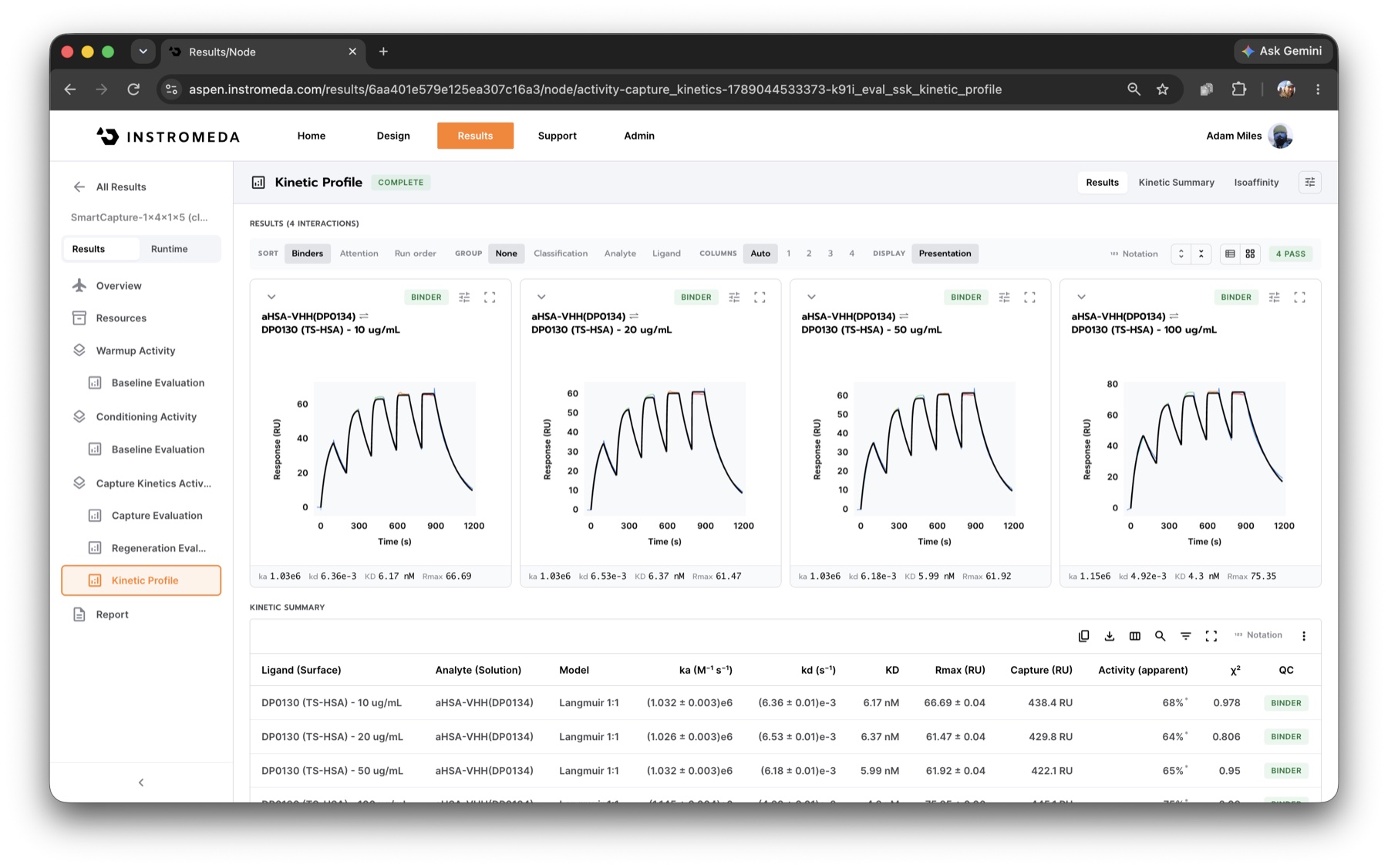Set columns option to Auto
The width and height of the screenshot is (1388, 868).
tap(760, 254)
